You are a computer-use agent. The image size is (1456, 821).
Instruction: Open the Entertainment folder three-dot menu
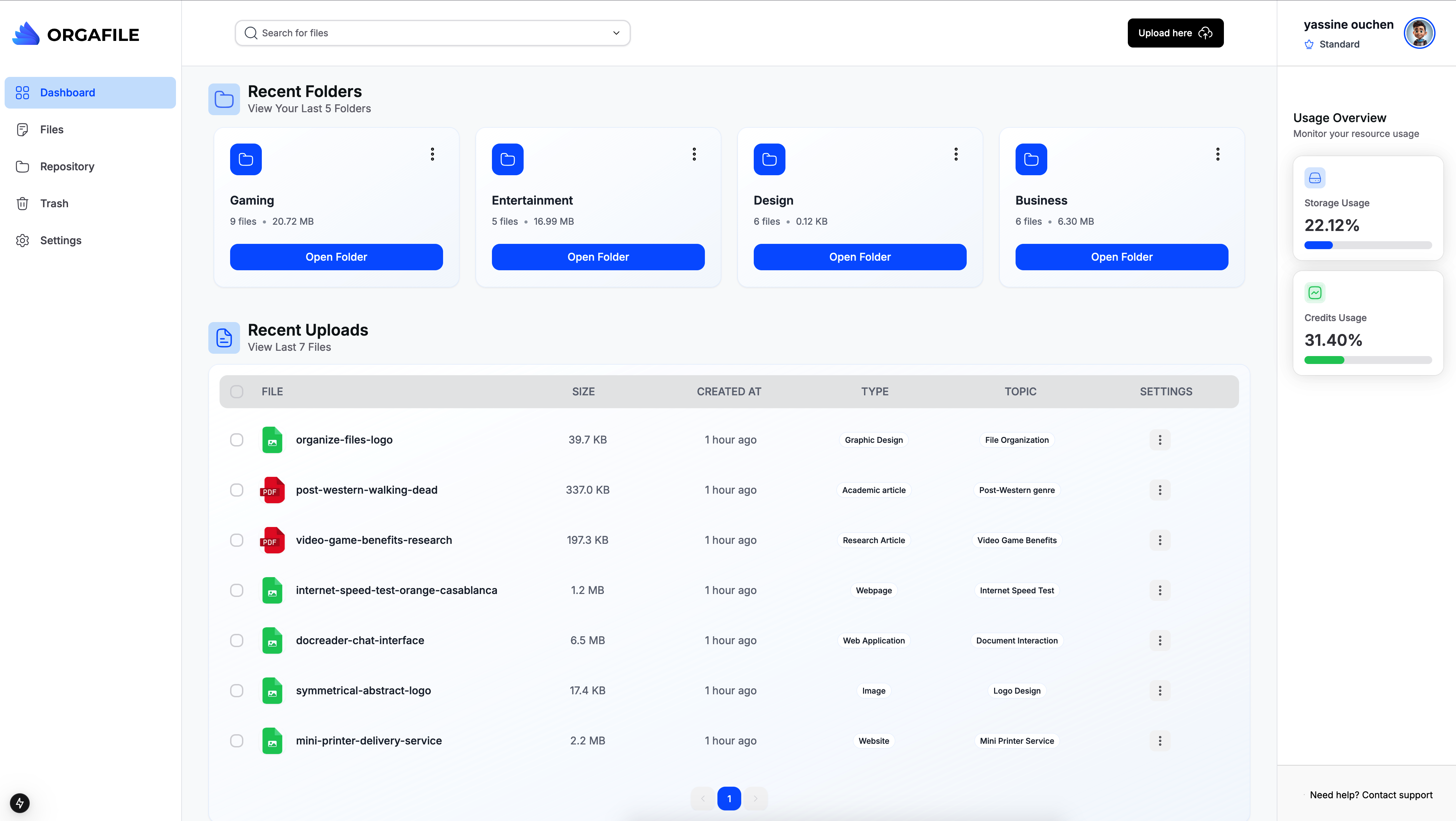coord(694,154)
